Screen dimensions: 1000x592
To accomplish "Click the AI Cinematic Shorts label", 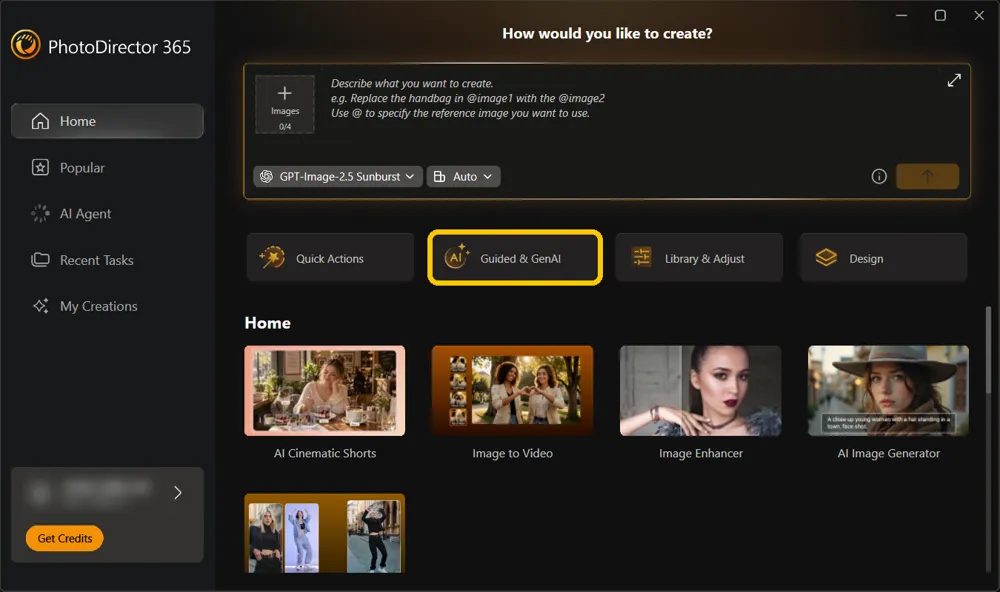I will pyautogui.click(x=325, y=454).
